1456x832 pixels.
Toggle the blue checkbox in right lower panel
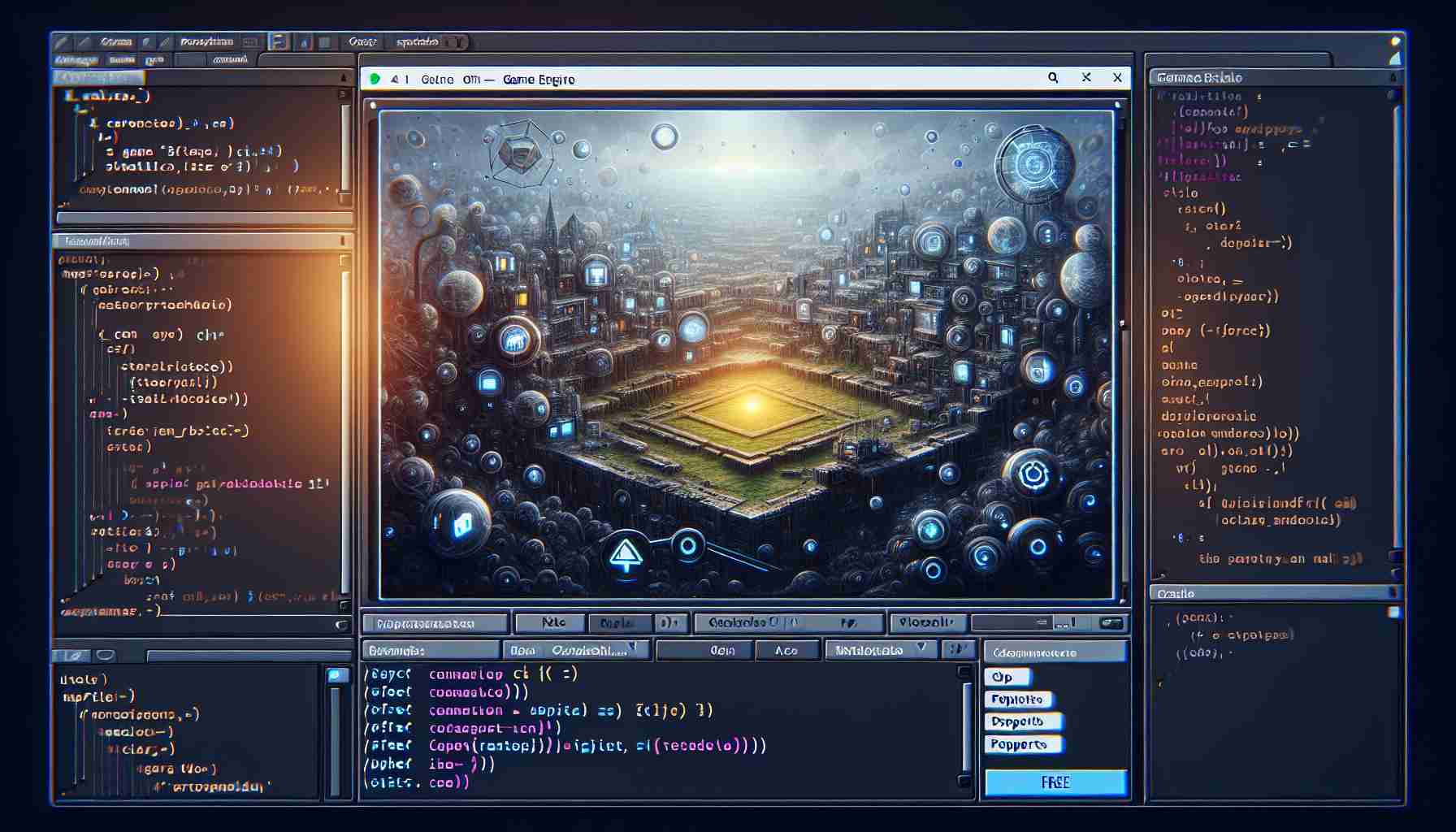[x=1394, y=612]
